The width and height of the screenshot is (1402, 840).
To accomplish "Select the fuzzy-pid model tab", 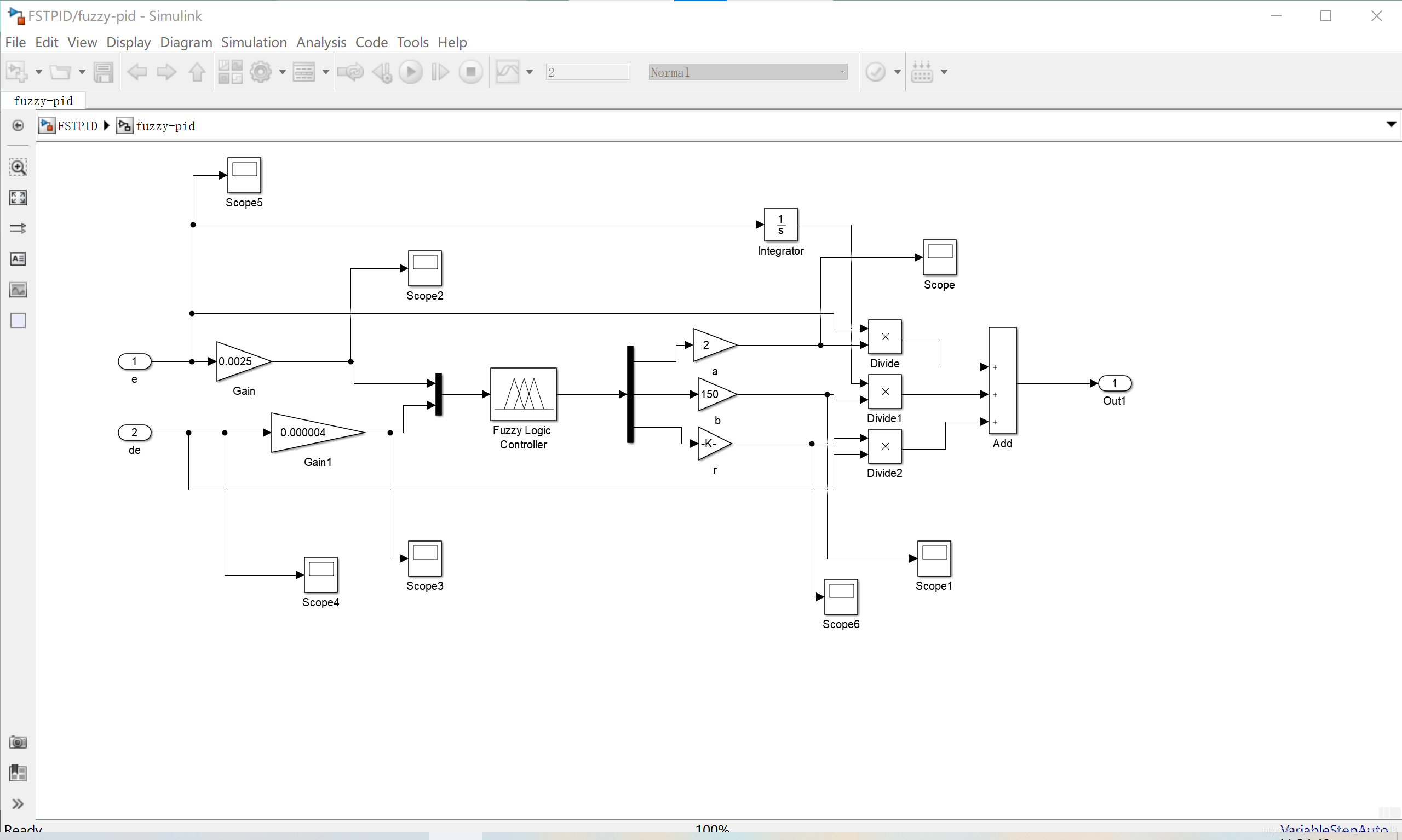I will click(x=44, y=101).
